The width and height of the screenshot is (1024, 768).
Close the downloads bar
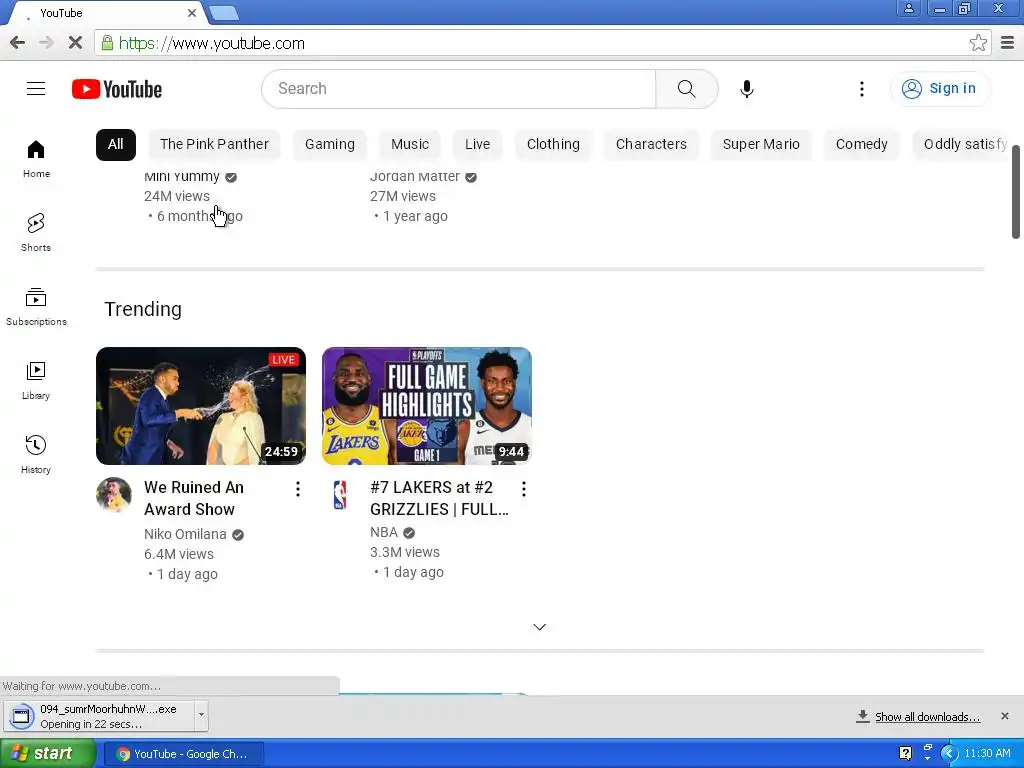coord(1004,716)
